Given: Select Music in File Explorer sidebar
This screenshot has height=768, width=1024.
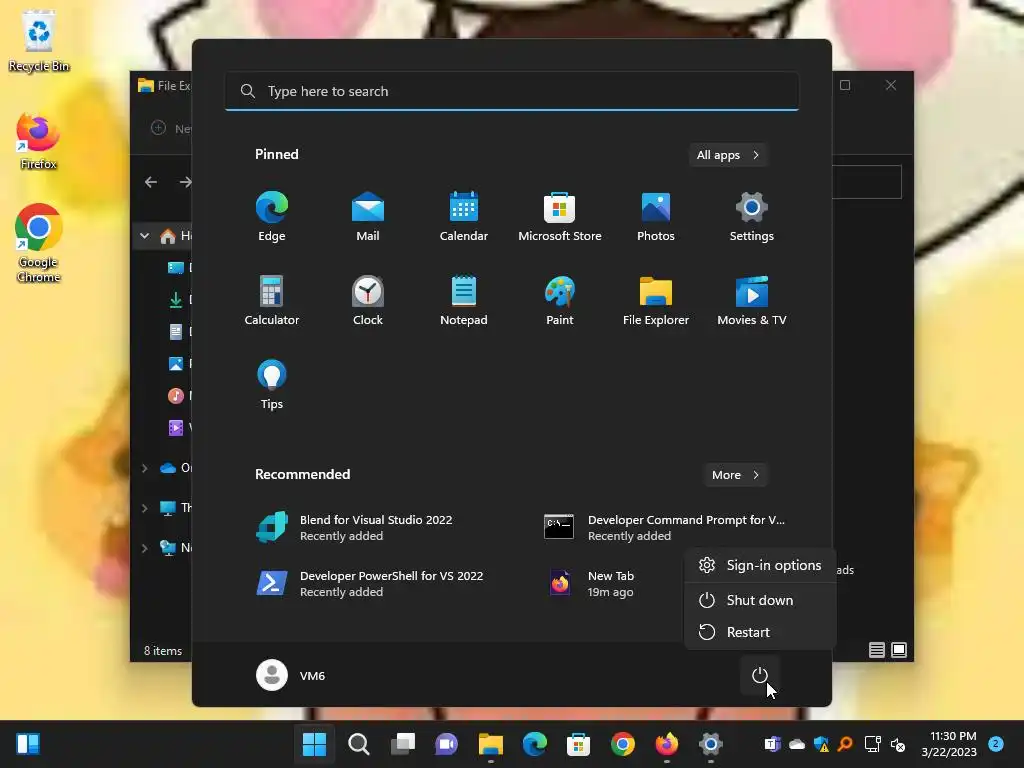Looking at the screenshot, I should (x=178, y=395).
